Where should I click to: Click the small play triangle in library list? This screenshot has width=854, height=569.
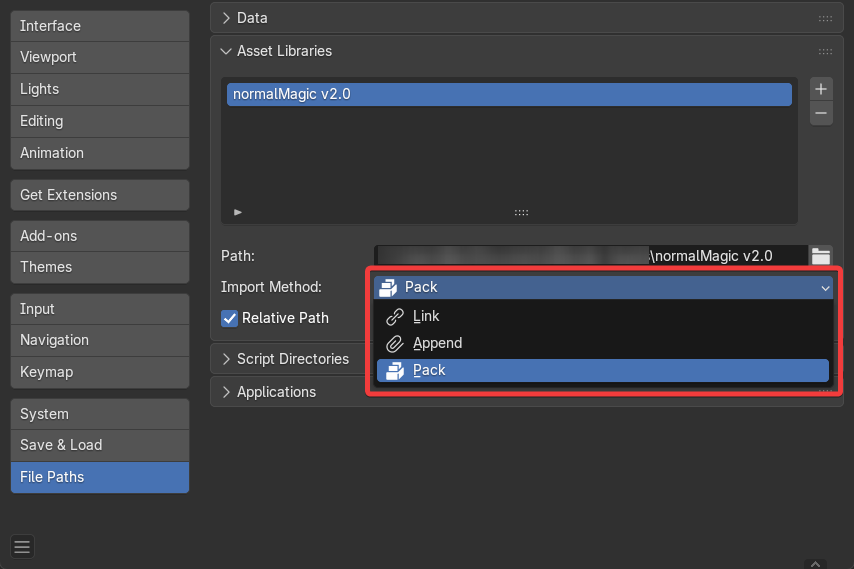238,212
